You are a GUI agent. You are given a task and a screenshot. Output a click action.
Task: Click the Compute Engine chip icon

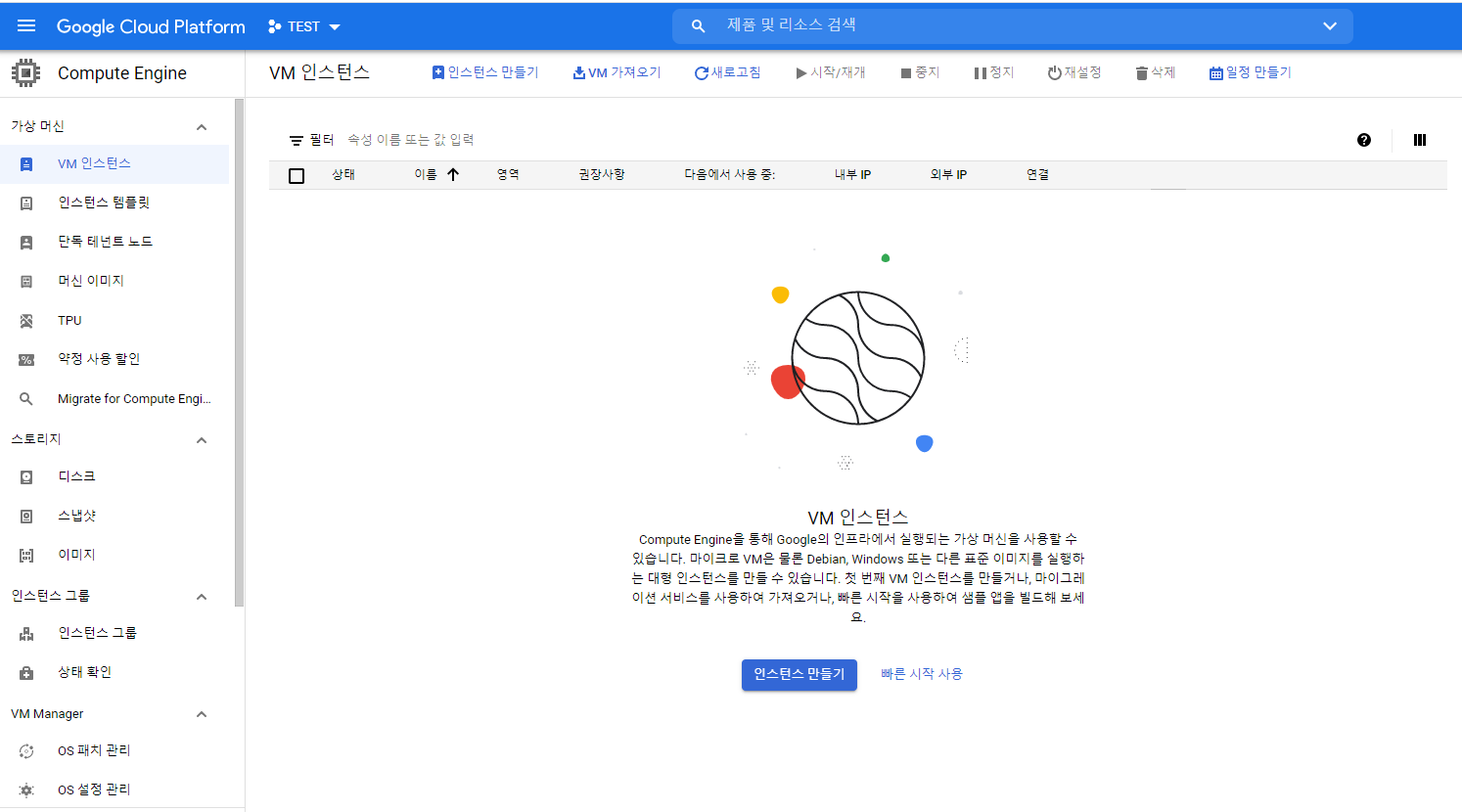point(25,73)
